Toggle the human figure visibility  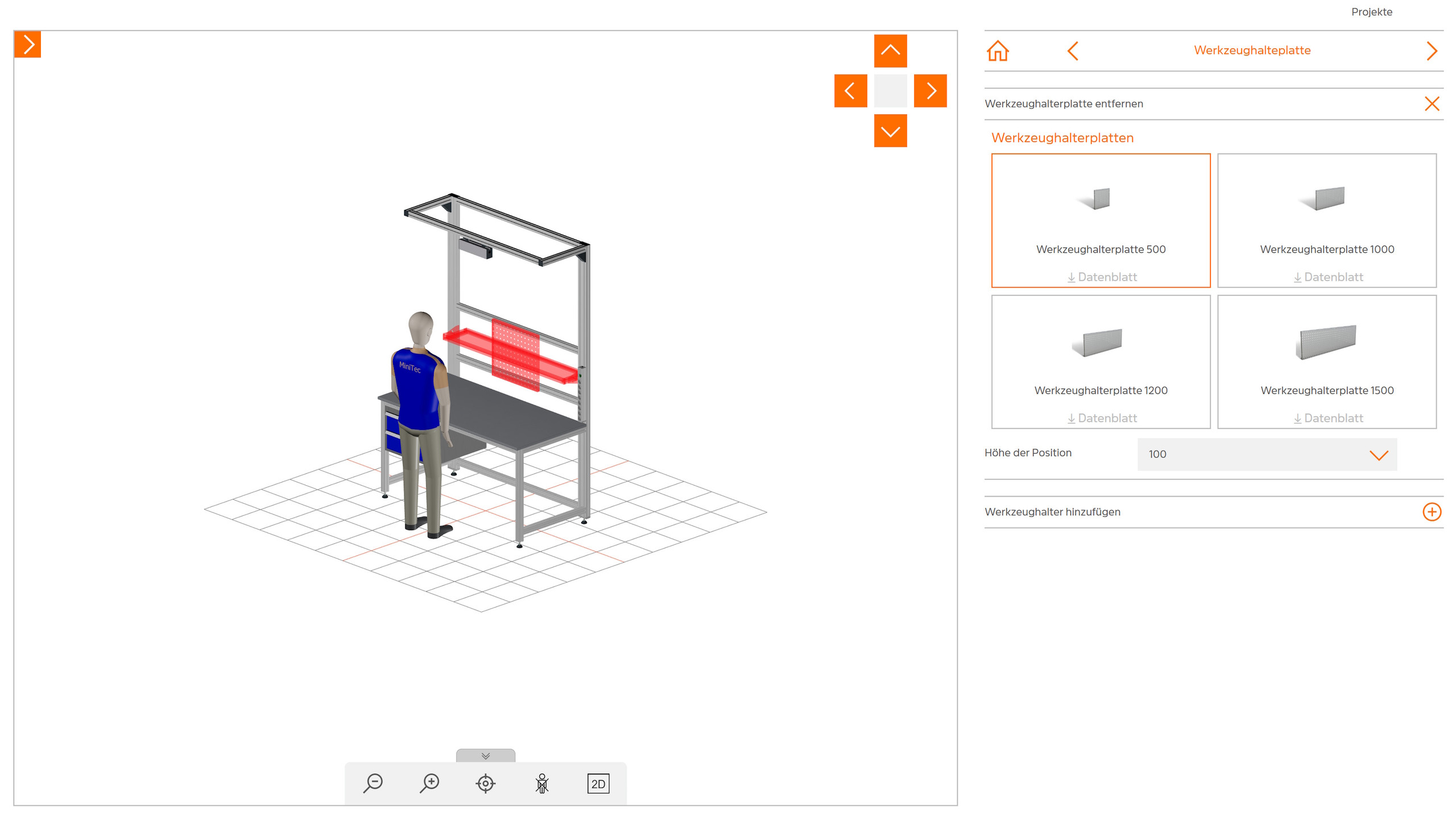(x=541, y=783)
